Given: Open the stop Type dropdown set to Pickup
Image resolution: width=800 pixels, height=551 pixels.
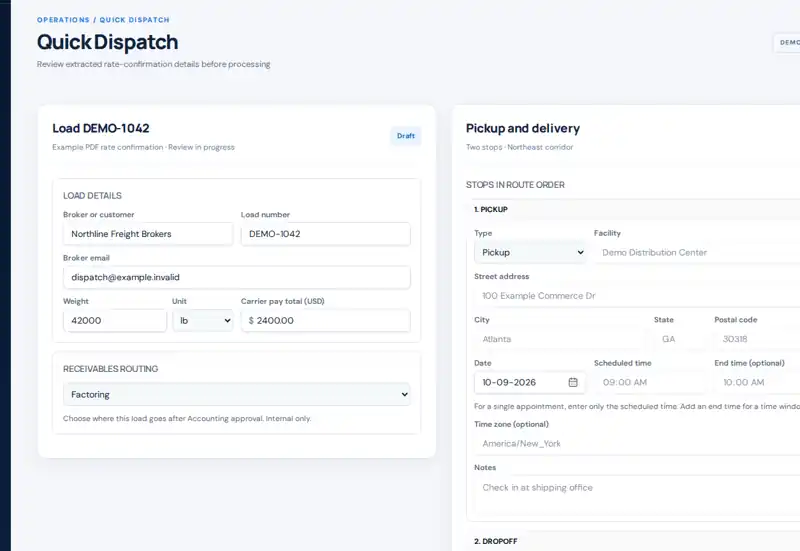Looking at the screenshot, I should coord(530,252).
